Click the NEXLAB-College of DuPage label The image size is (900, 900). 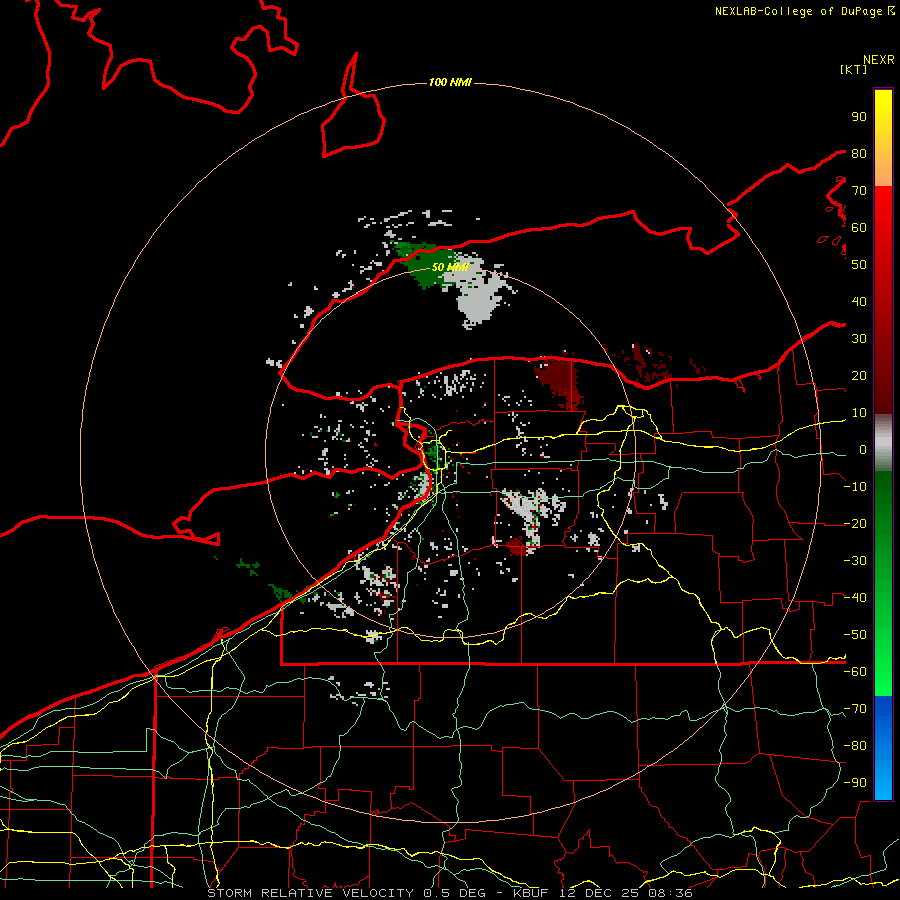coord(804,11)
